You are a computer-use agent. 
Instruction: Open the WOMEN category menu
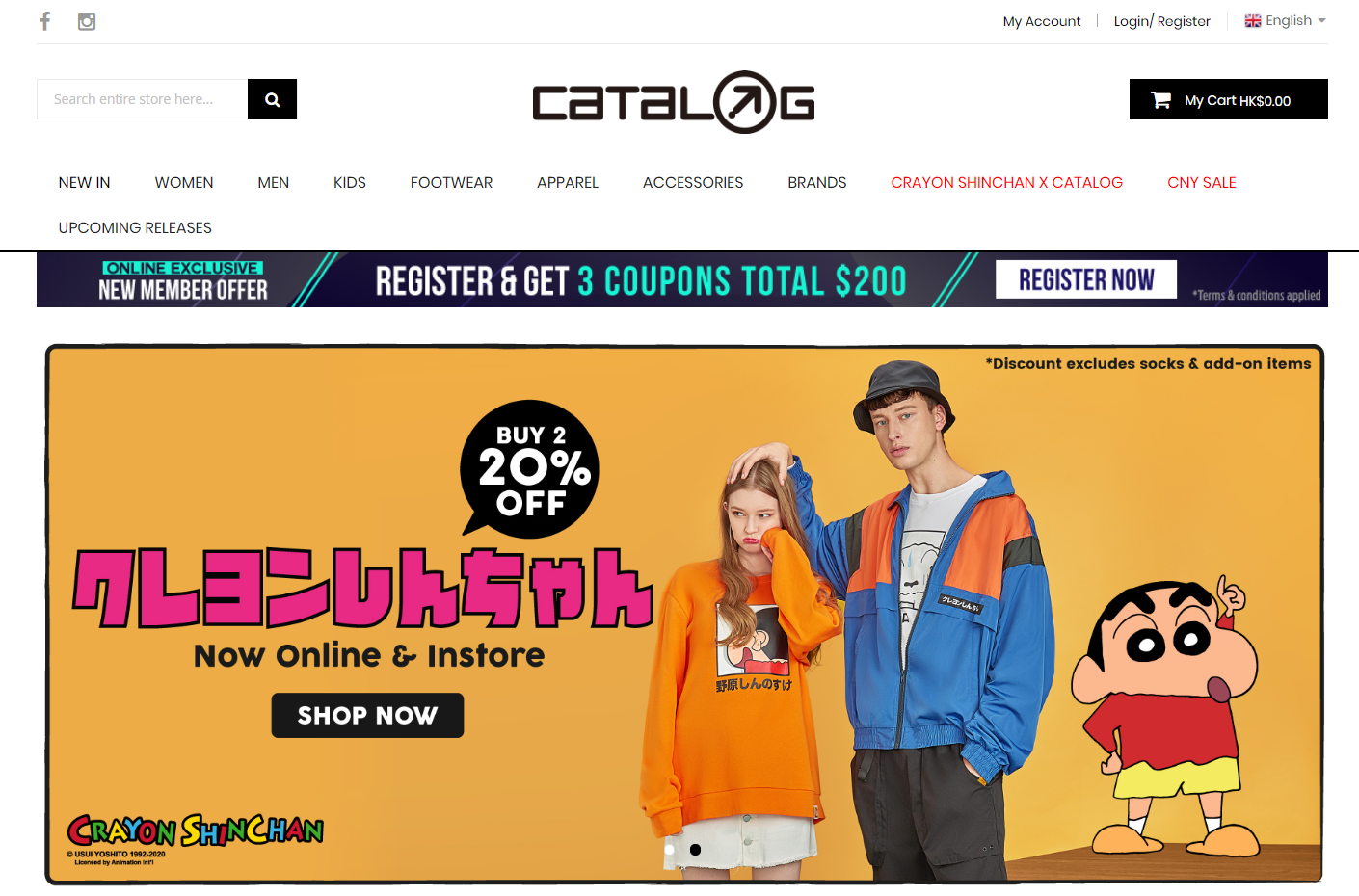[184, 183]
